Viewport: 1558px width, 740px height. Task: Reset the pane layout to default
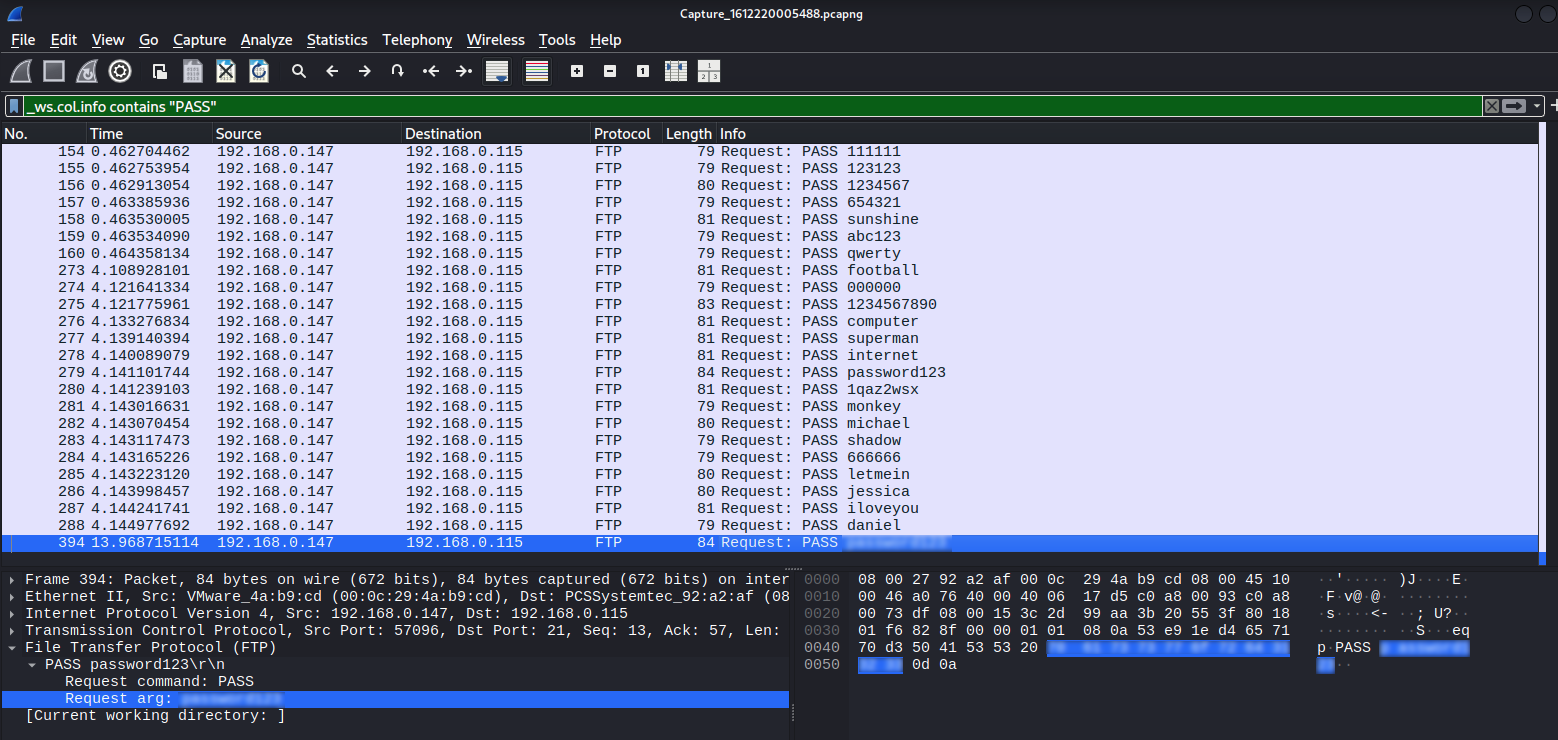click(709, 71)
